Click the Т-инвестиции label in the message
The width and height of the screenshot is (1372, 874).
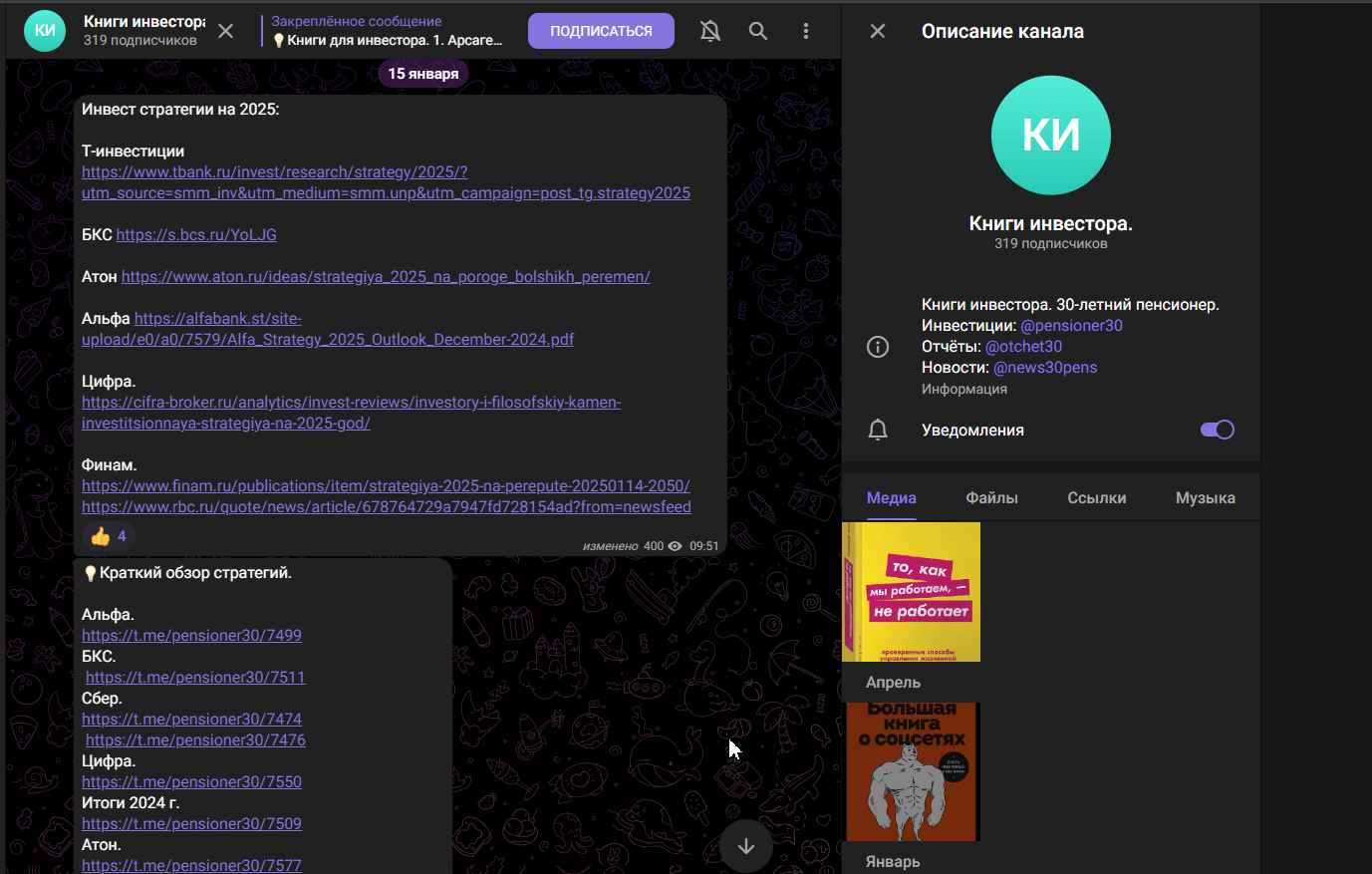coord(133,151)
